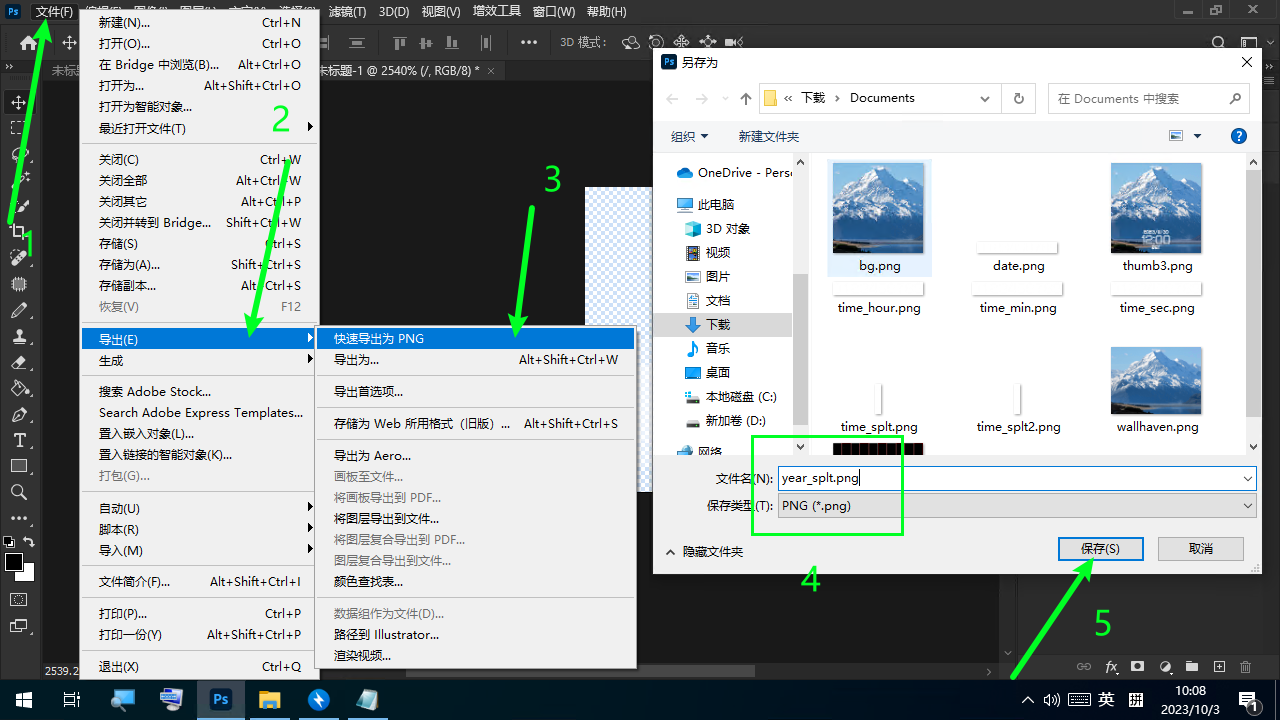Select the Eraser tool

point(18,362)
